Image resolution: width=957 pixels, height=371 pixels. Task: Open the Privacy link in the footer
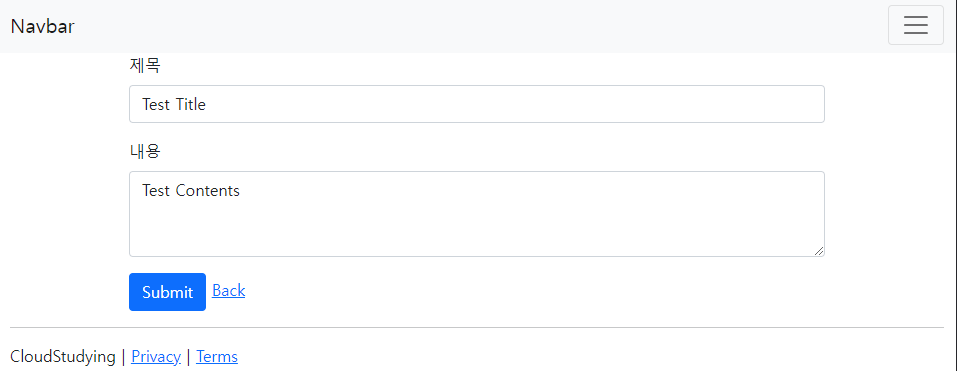click(x=156, y=356)
